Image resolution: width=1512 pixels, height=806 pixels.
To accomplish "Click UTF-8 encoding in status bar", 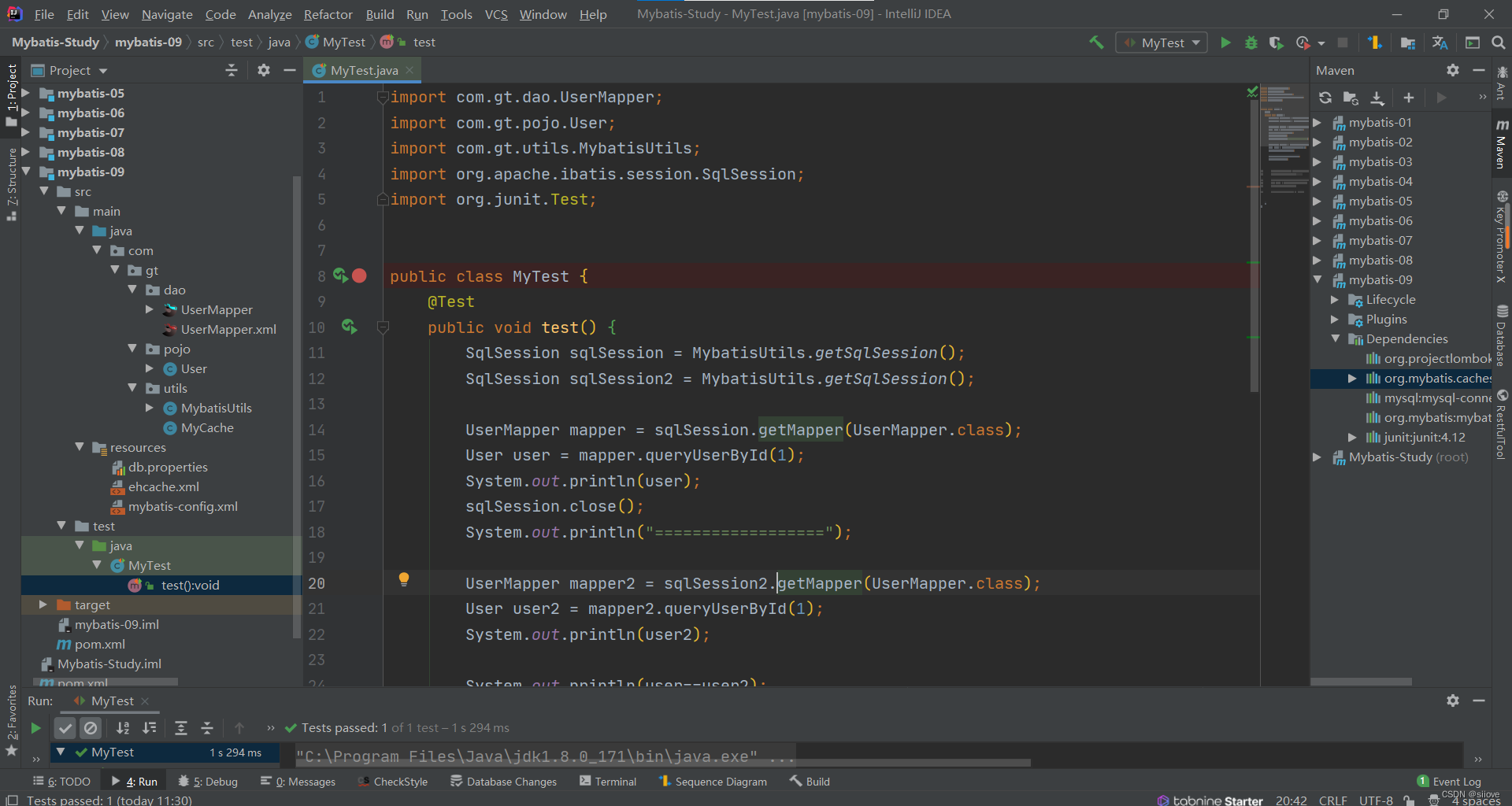I will tap(1376, 800).
